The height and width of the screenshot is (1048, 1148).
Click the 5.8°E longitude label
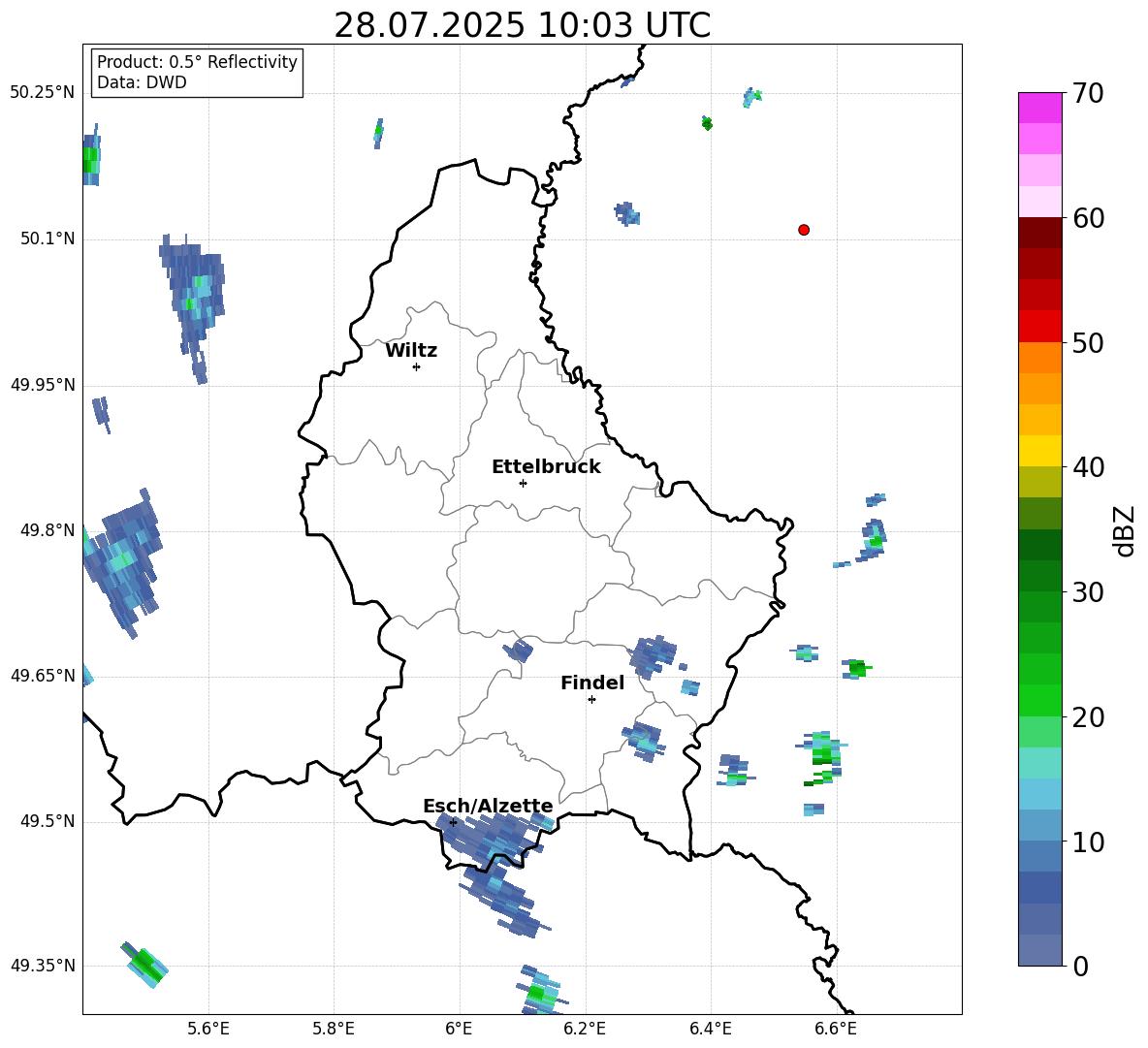point(334,1029)
